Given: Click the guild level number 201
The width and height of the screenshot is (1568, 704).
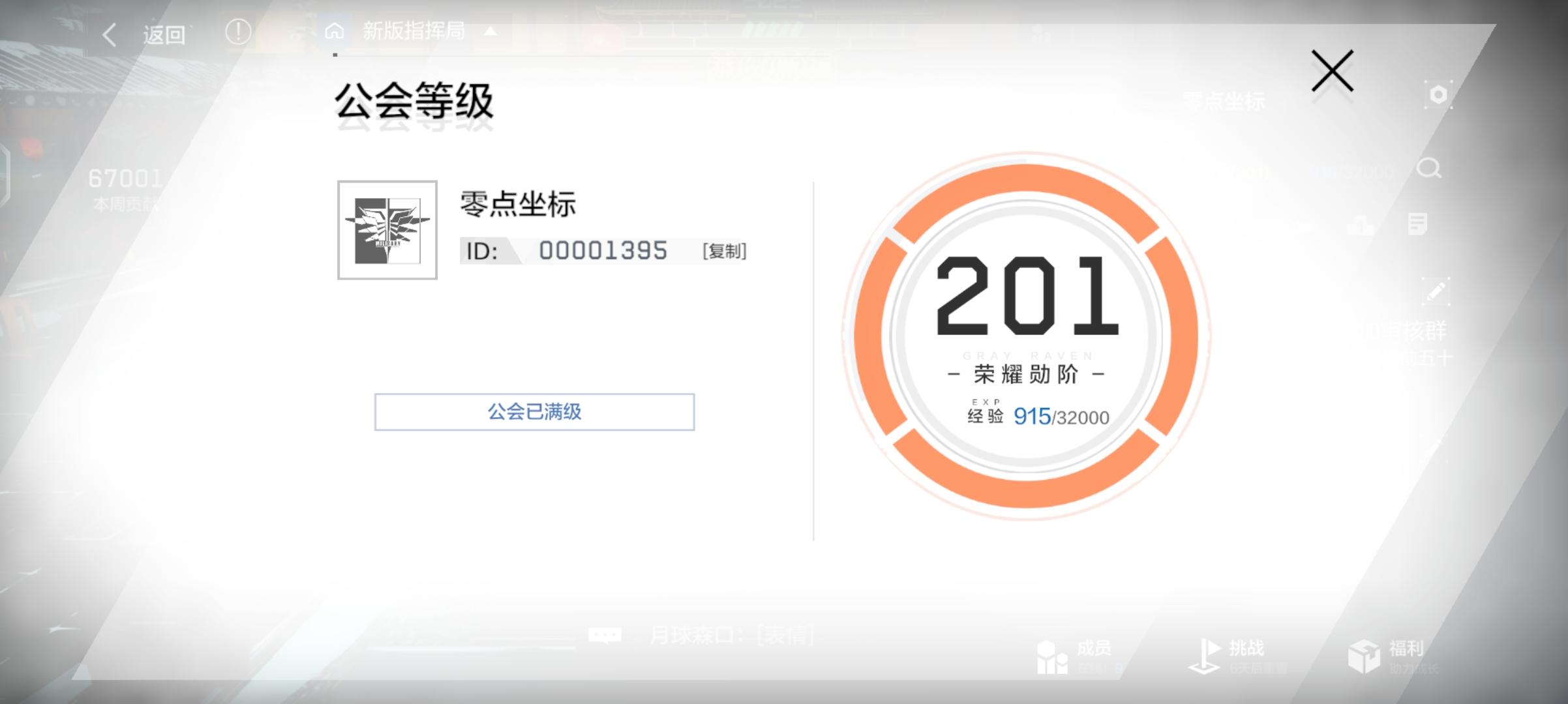Looking at the screenshot, I should [x=1027, y=296].
